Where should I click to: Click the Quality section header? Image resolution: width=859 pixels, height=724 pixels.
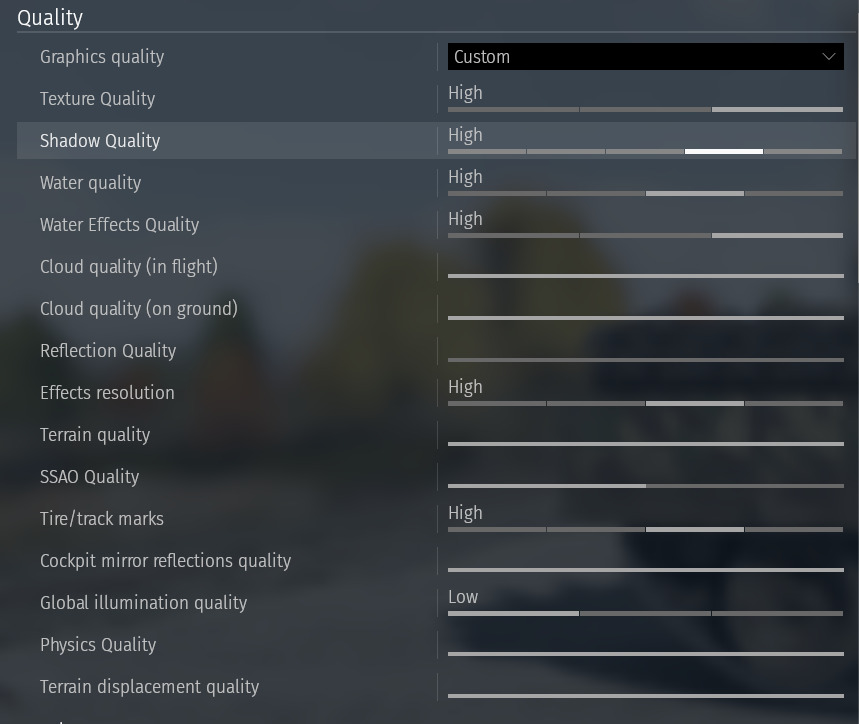pyautogui.click(x=50, y=17)
